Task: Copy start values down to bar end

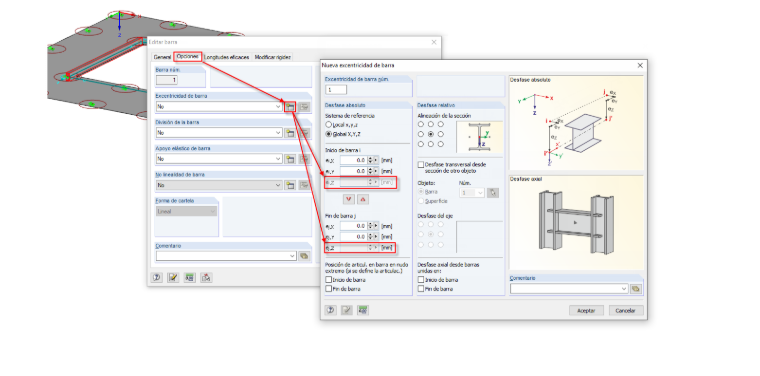Action: (x=348, y=199)
